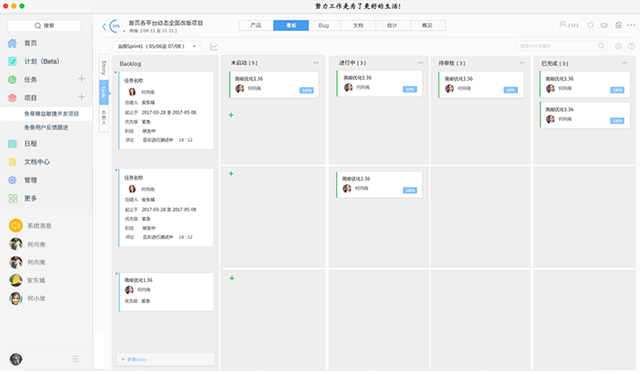
Task: Open 计划 (Beta) from the sidebar
Action: coord(34,61)
